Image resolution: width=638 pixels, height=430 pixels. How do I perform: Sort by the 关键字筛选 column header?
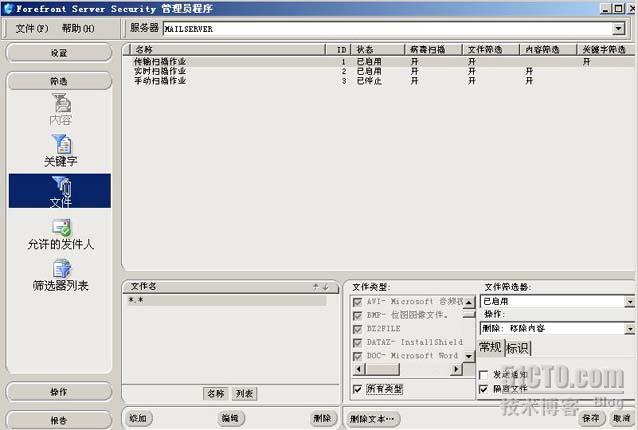coord(605,50)
